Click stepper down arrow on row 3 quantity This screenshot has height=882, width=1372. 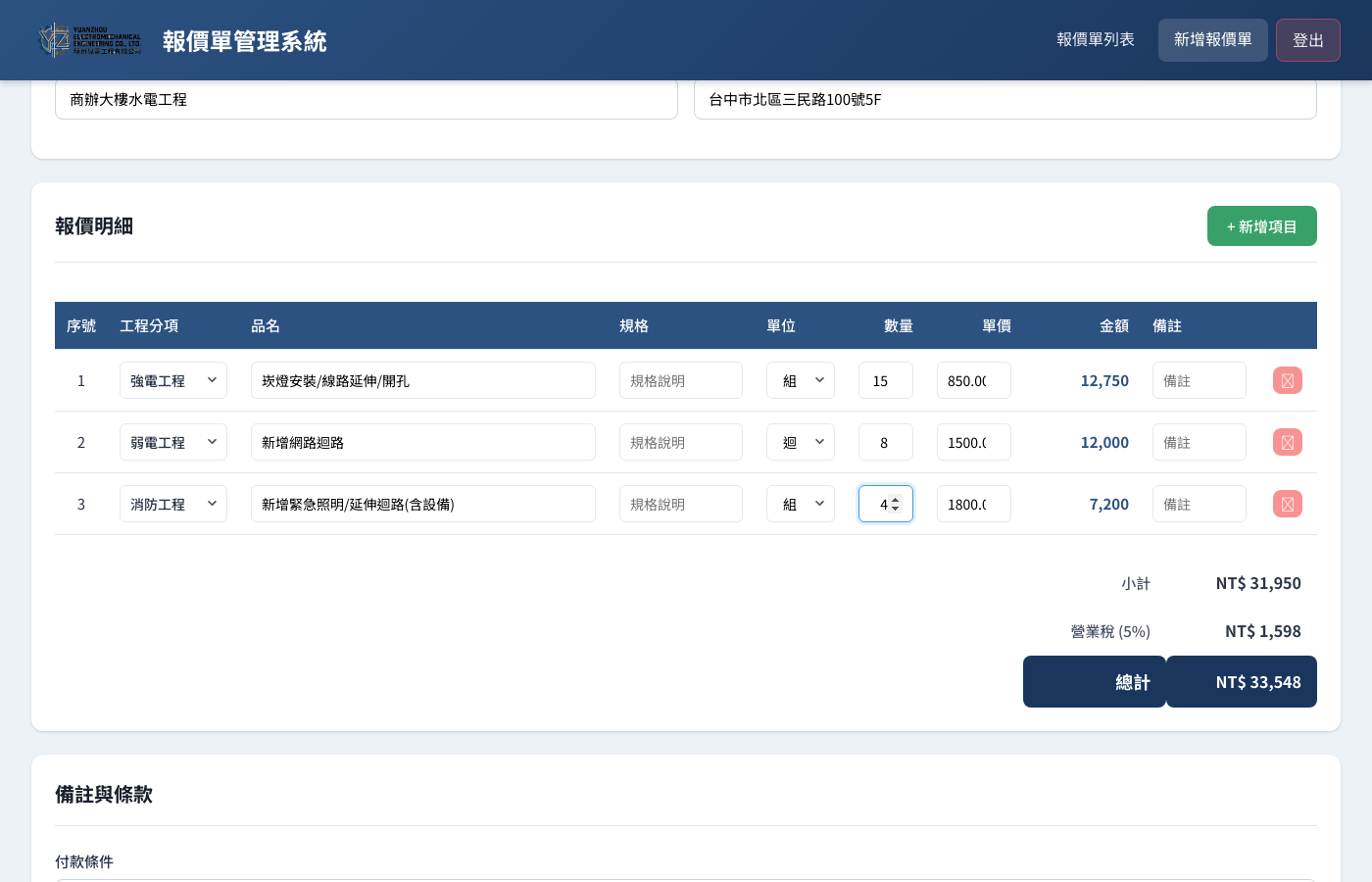pyautogui.click(x=895, y=509)
